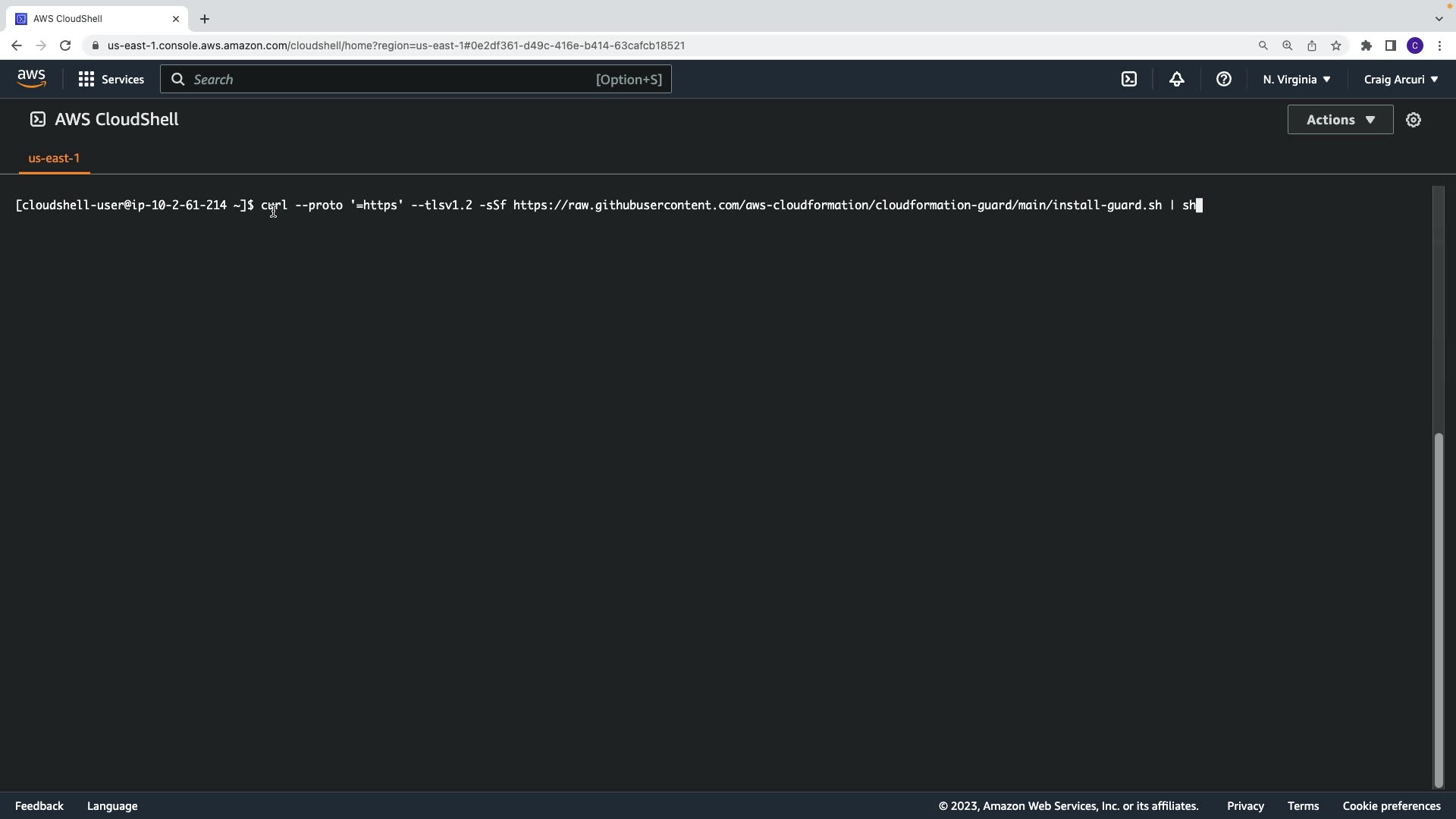The width and height of the screenshot is (1456, 819).
Task: Open Cookie preferences link
Action: pyautogui.click(x=1391, y=806)
